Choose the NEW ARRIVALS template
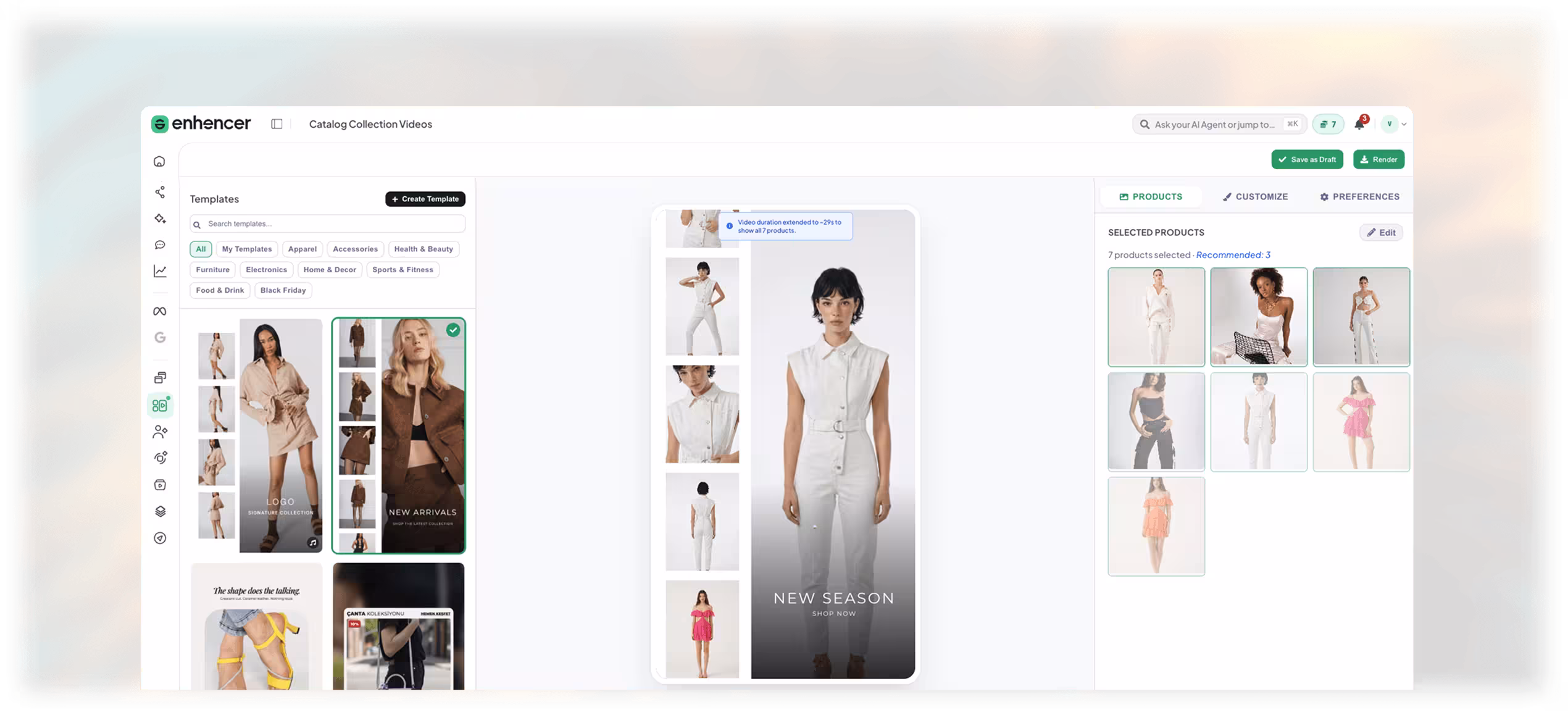The width and height of the screenshot is (1568, 715). point(399,435)
